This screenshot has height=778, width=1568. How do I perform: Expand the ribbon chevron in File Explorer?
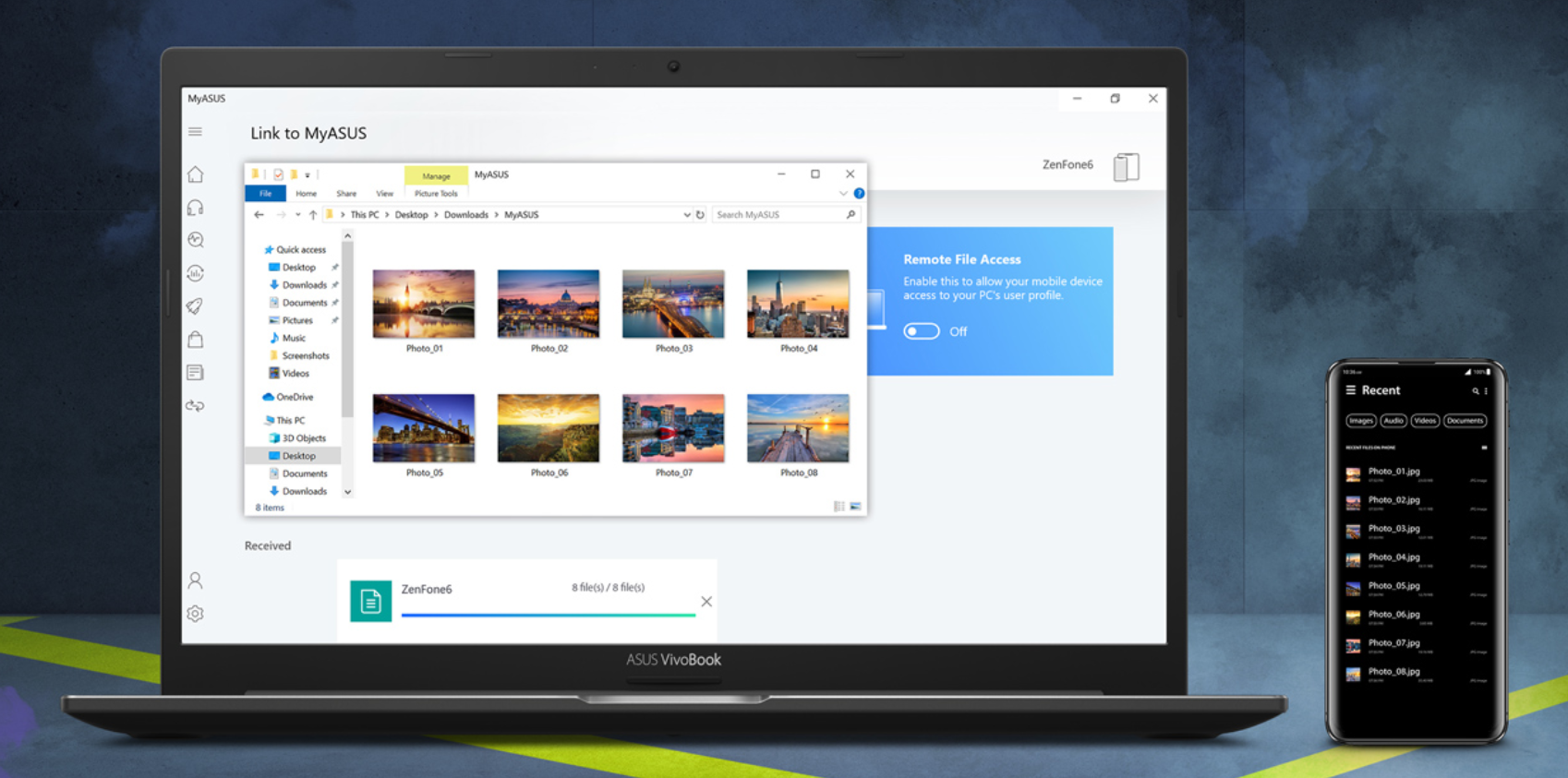[842, 194]
